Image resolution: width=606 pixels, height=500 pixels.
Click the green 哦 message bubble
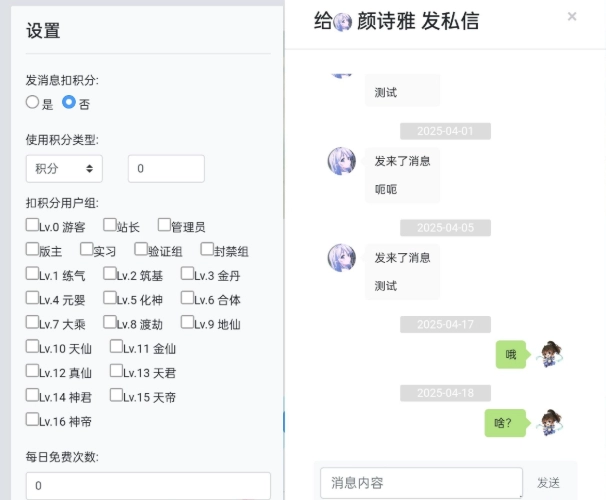(x=511, y=354)
